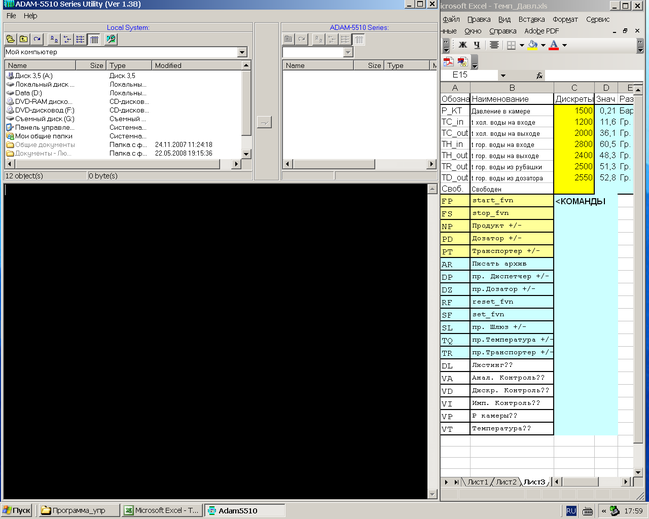Viewport: 649px width, 519px height.
Task: Switch to Программа_упр in the taskbar
Action: (x=78, y=510)
